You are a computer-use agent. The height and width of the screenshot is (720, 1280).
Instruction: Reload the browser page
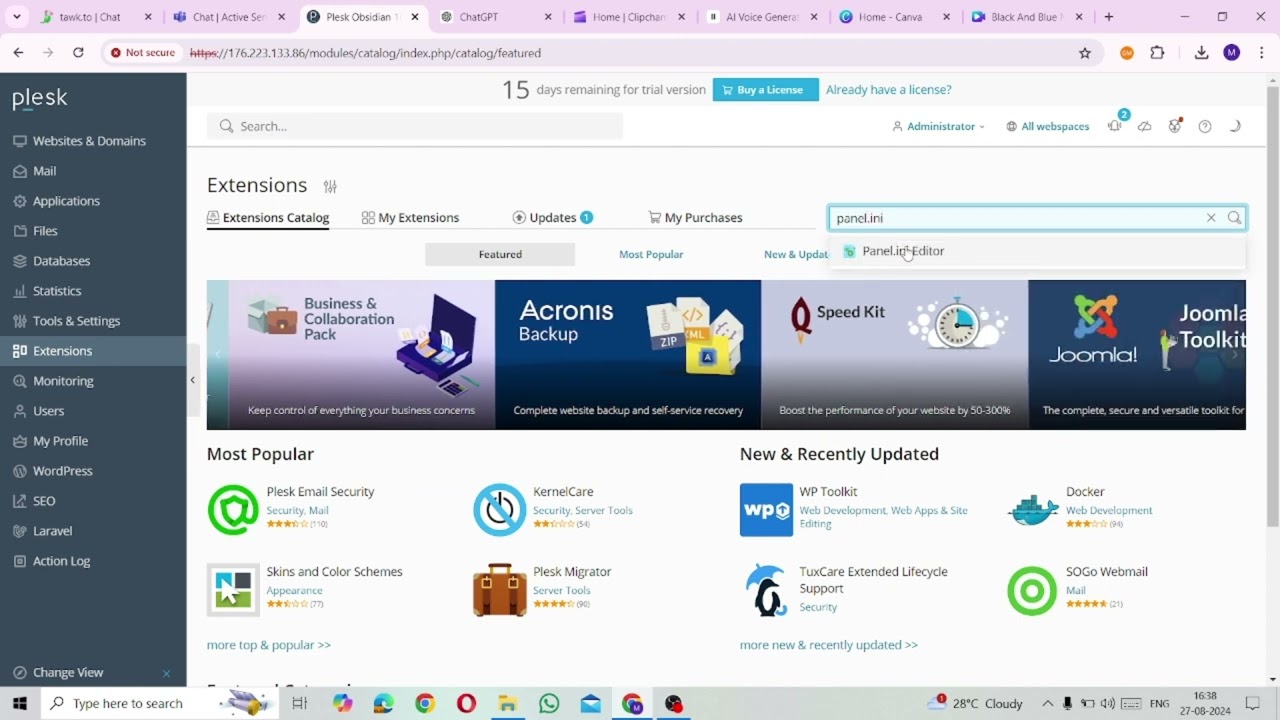point(78,53)
